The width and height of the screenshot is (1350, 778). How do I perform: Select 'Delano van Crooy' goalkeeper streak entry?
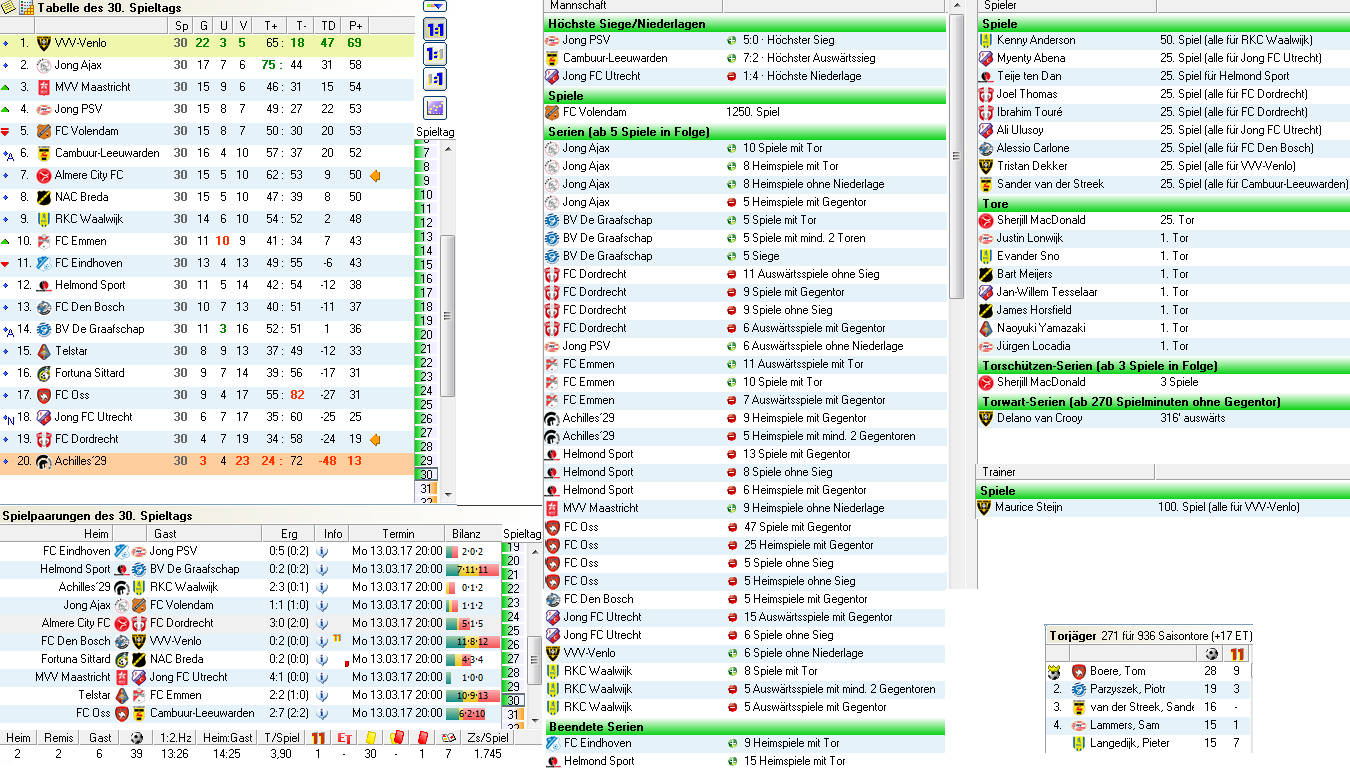[x=1164, y=418]
